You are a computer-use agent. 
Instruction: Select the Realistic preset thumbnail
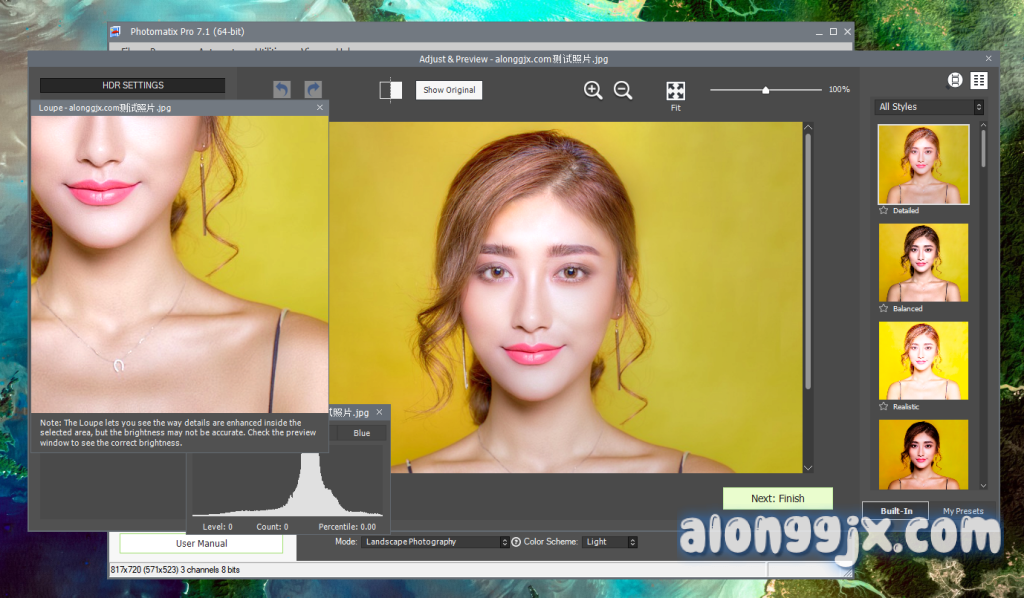[923, 360]
